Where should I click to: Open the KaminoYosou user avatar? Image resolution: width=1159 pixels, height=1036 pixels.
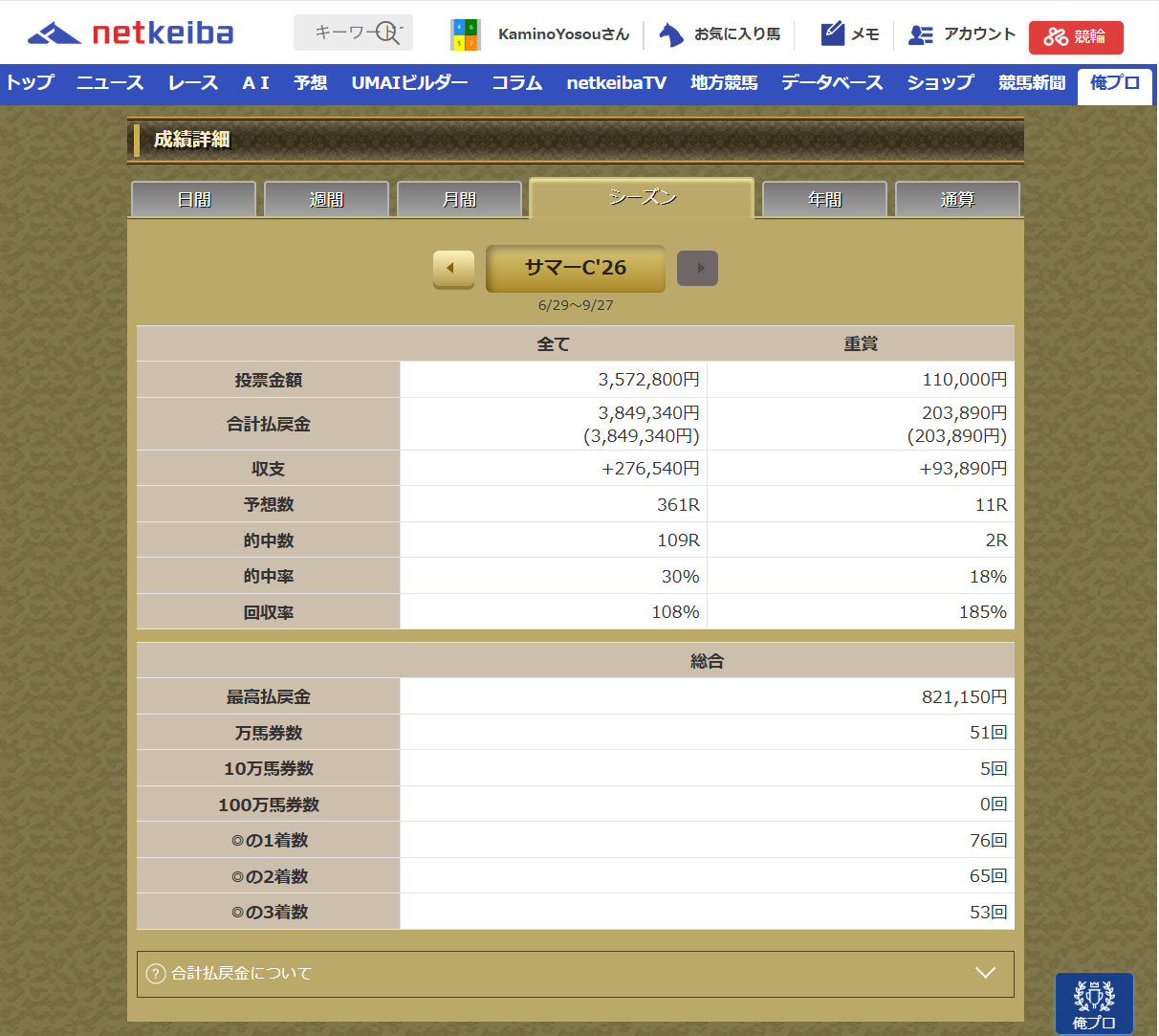tap(465, 34)
